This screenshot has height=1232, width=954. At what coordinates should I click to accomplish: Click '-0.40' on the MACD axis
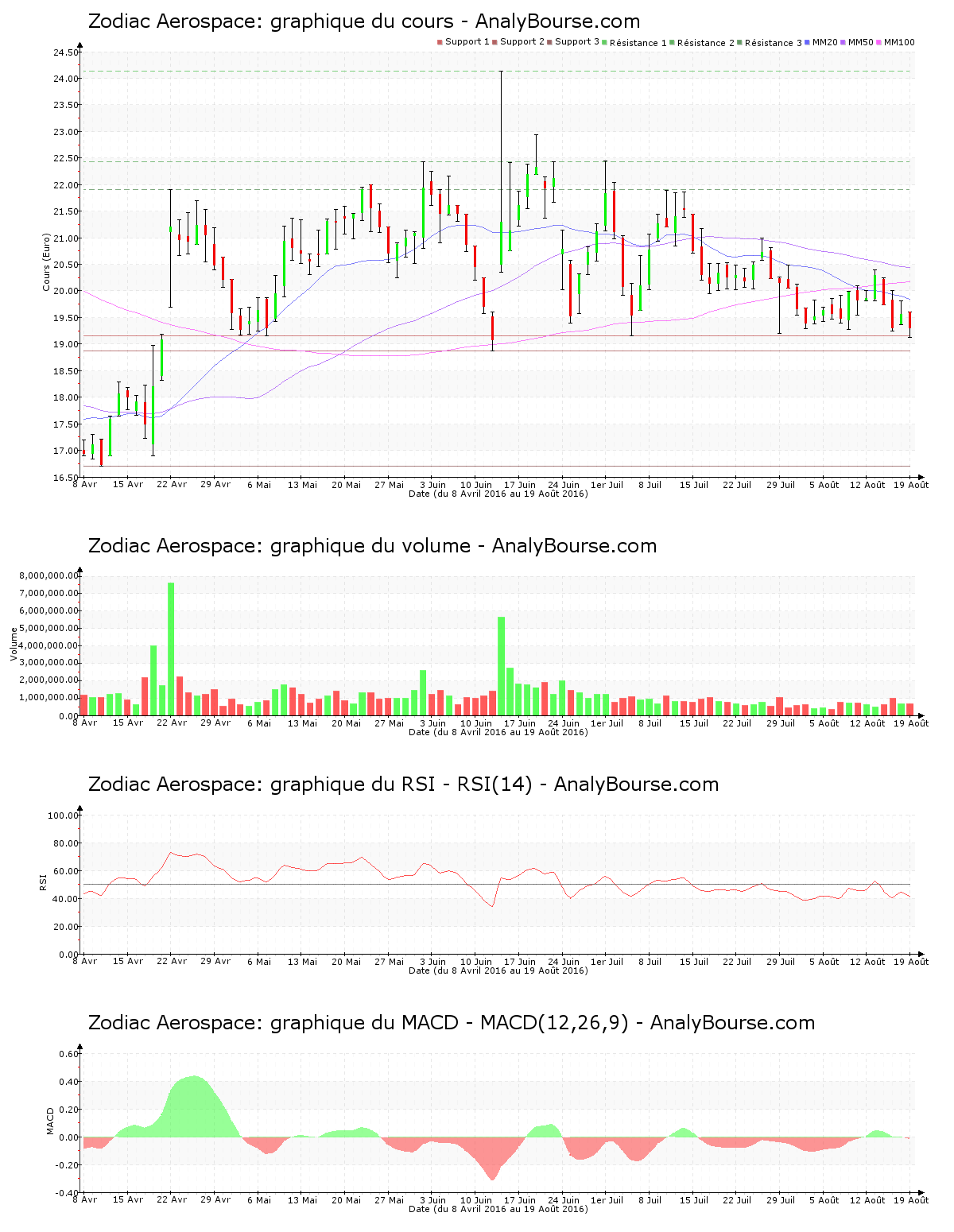68,1192
